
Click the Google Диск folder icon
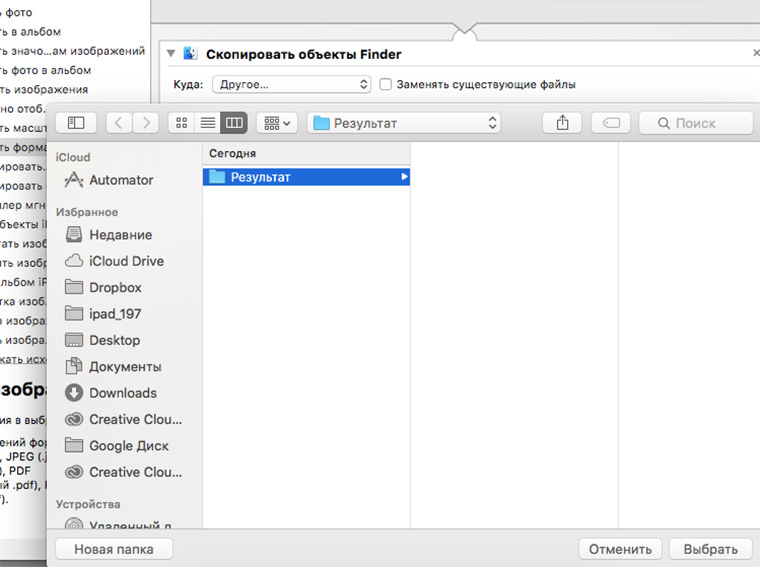tap(74, 446)
